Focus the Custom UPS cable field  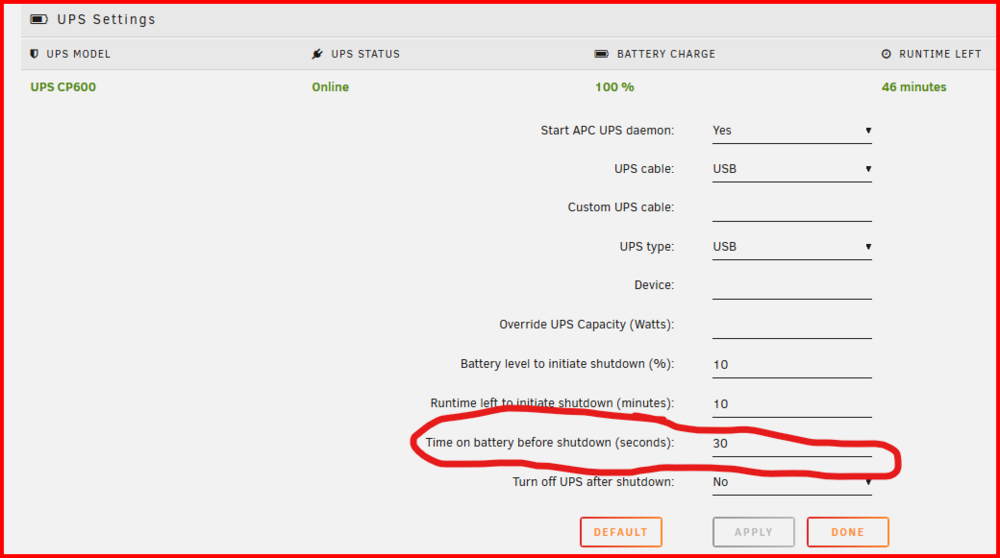(791, 209)
